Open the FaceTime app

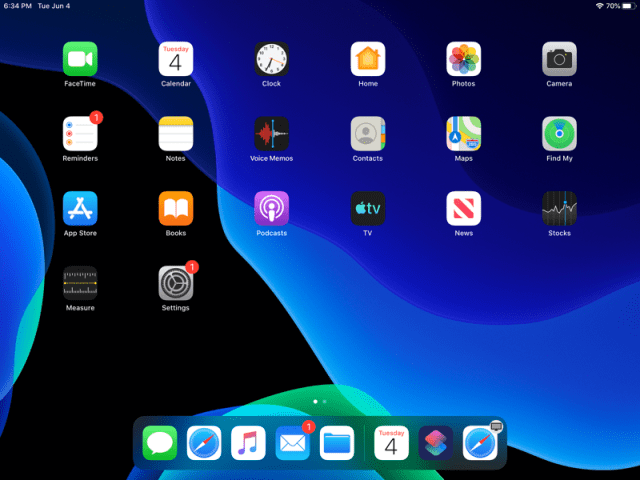coord(80,59)
